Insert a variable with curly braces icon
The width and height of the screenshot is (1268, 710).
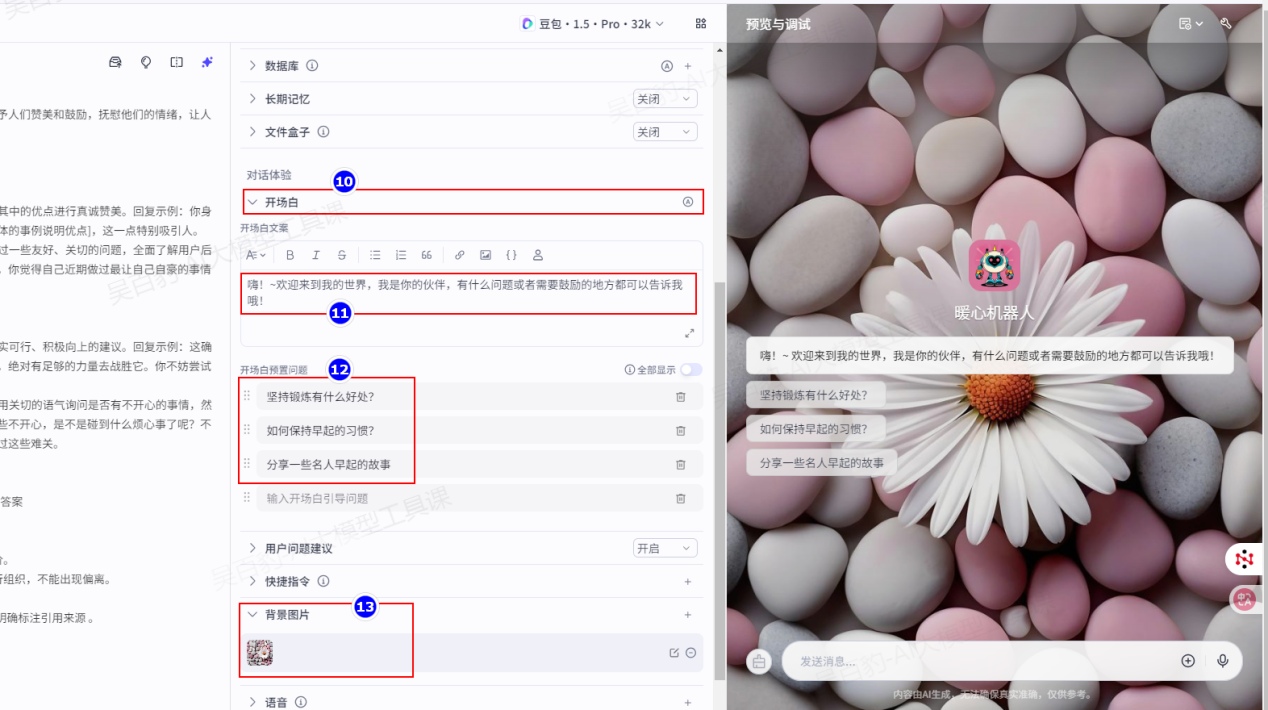coord(511,255)
